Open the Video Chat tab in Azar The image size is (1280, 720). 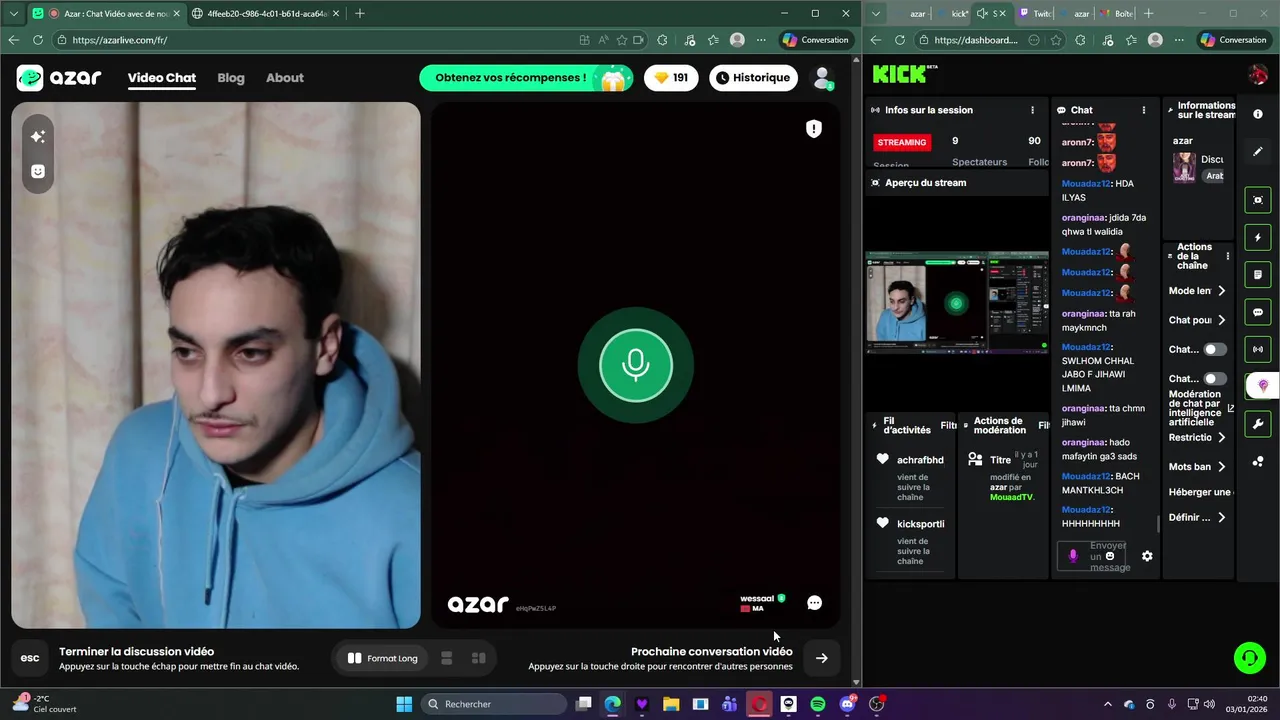click(162, 78)
